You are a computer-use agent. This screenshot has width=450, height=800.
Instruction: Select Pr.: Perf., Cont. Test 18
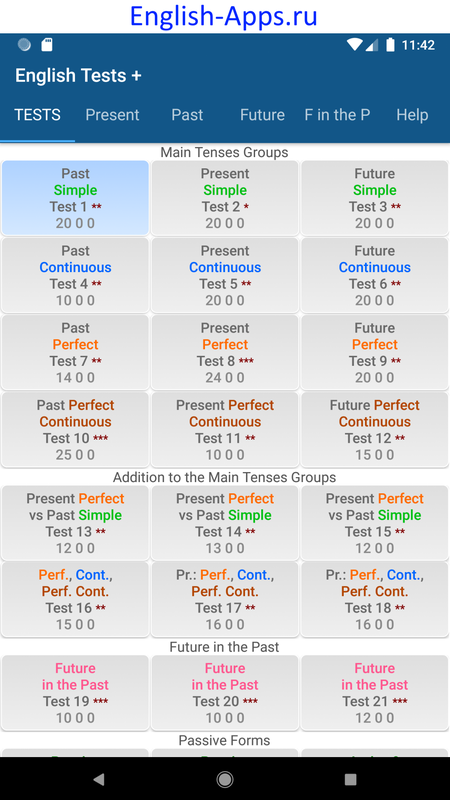[x=374, y=599]
